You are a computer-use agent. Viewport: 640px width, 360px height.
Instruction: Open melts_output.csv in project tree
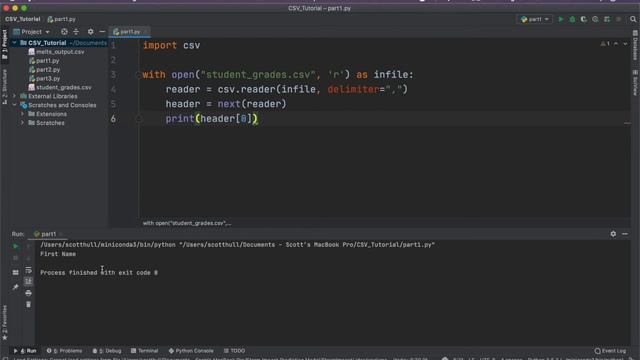[56, 52]
